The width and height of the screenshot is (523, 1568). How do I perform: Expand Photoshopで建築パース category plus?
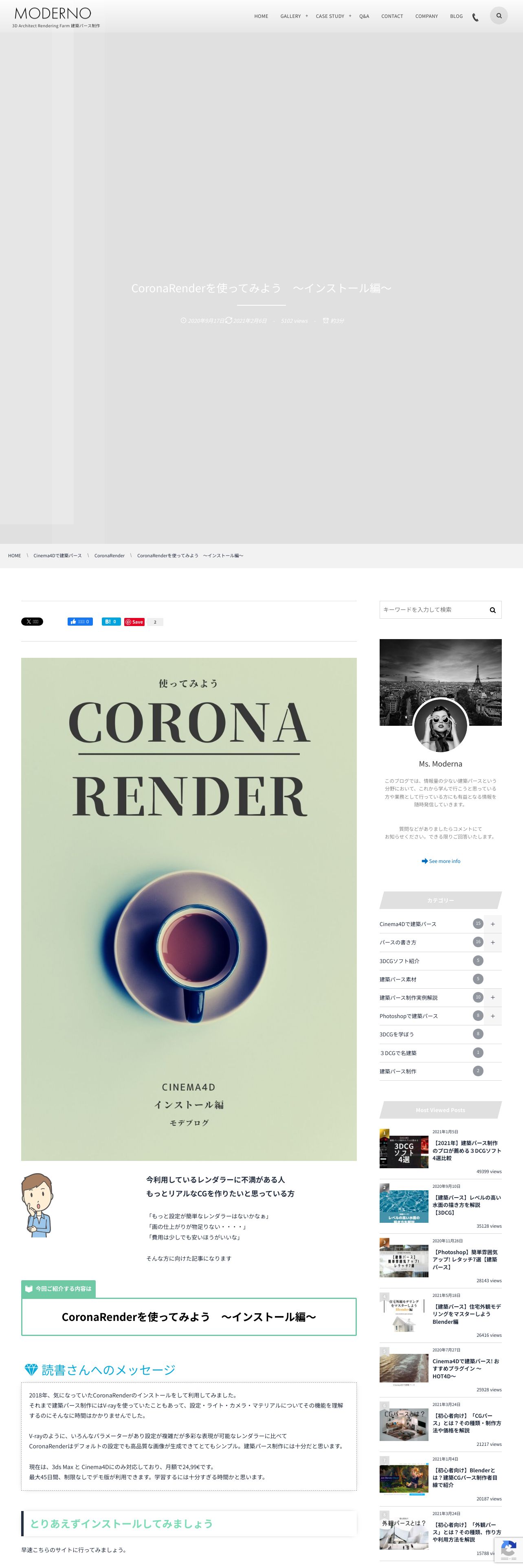click(x=492, y=1016)
